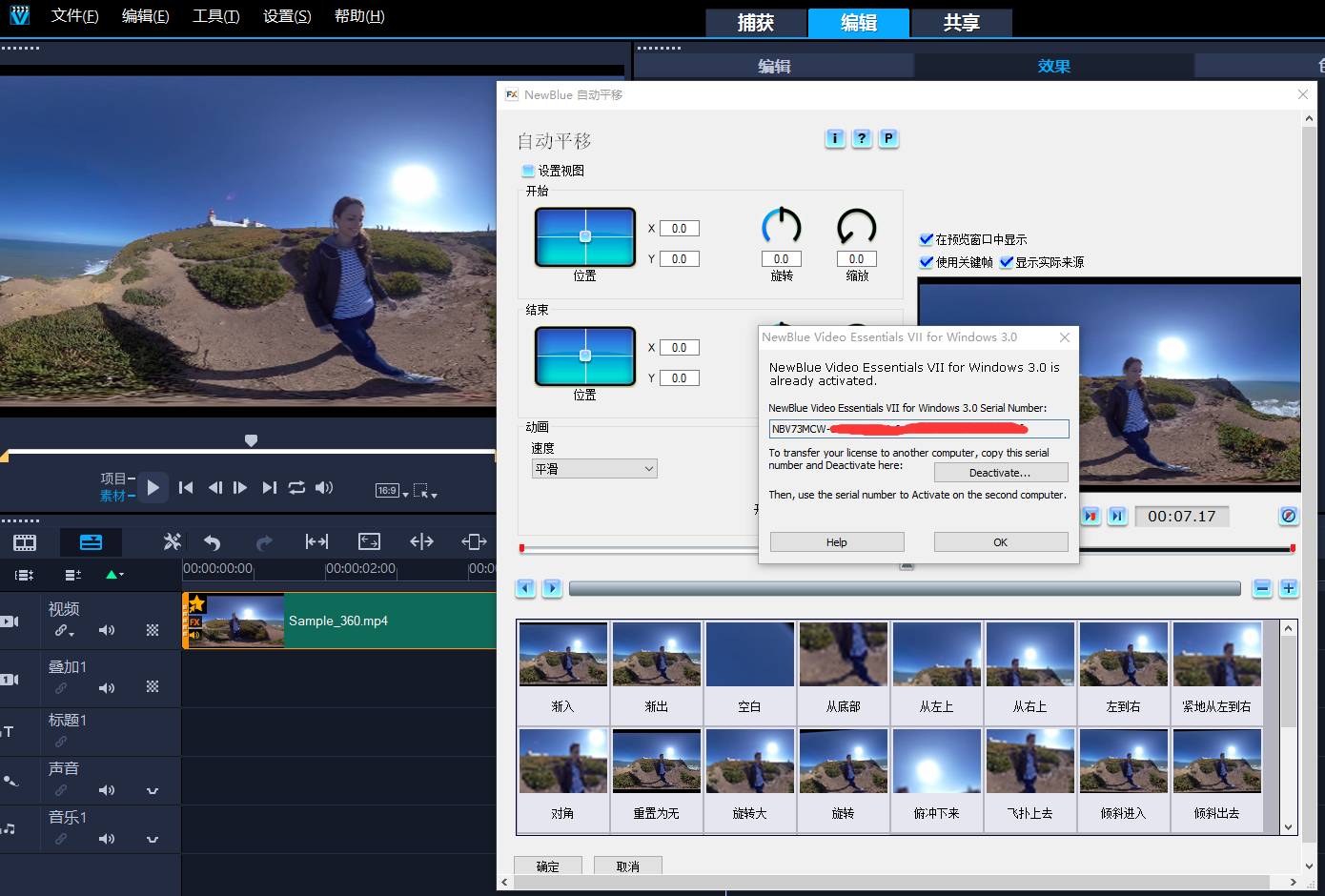Mute the 声音 track speaker toggle
The width and height of the screenshot is (1325, 896).
click(x=107, y=790)
